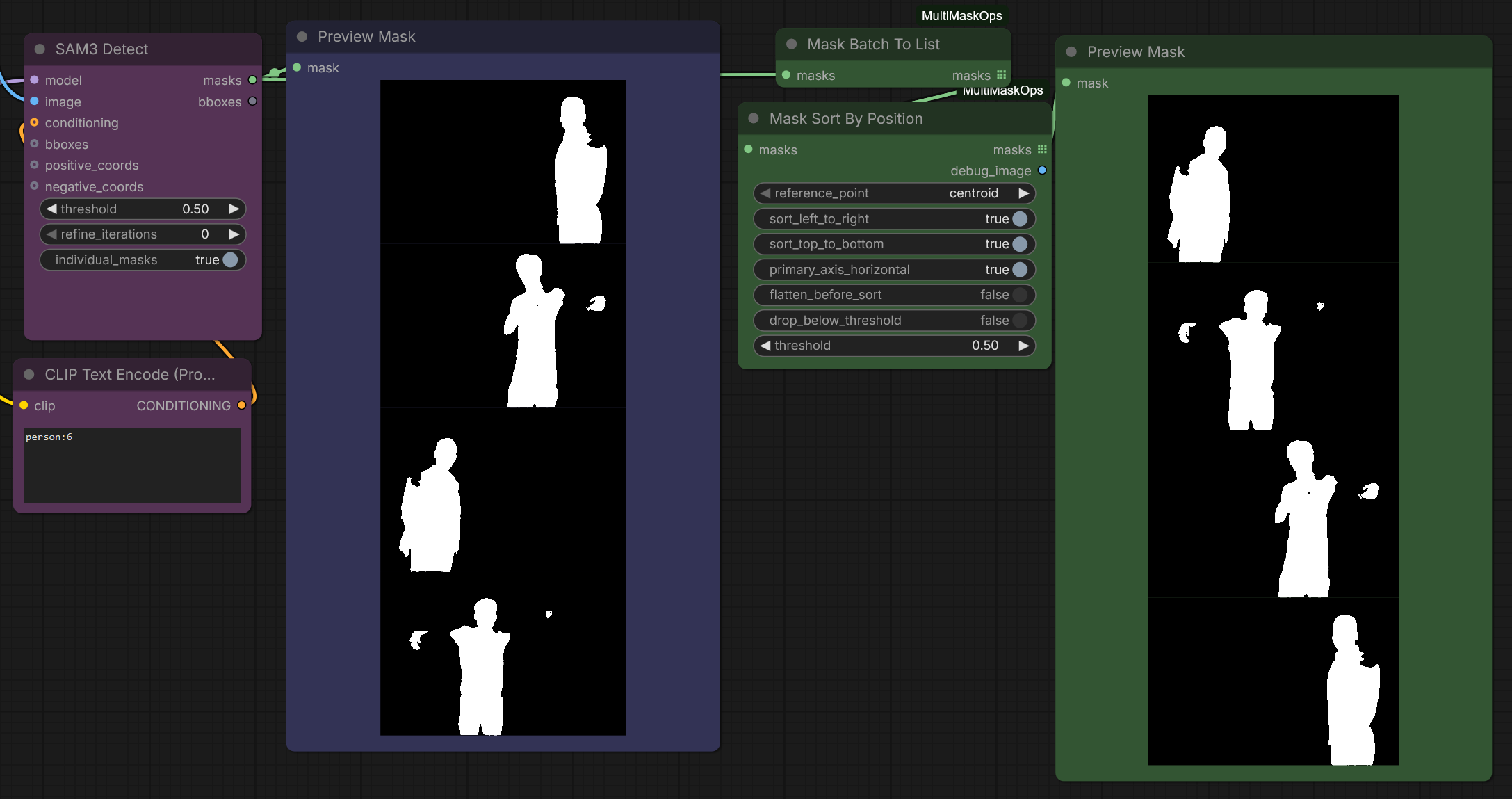Image resolution: width=1512 pixels, height=799 pixels.
Task: Click the clip input socket on CLIP Text Encode
Action: [x=24, y=405]
